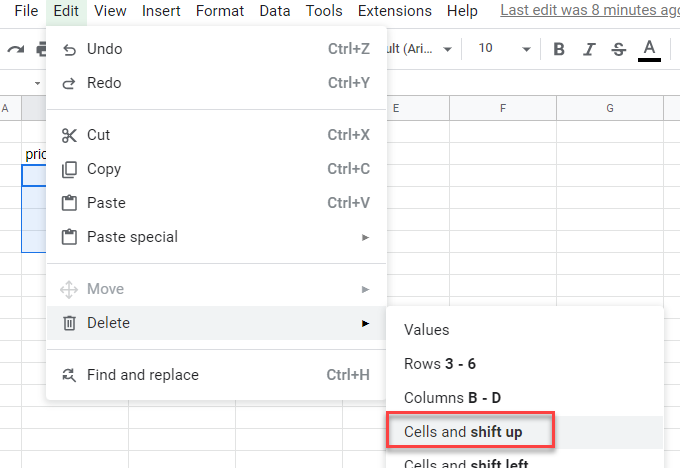The image size is (680, 468).
Task: Click the Redo arrow in the toolbar
Action: click(x=16, y=49)
